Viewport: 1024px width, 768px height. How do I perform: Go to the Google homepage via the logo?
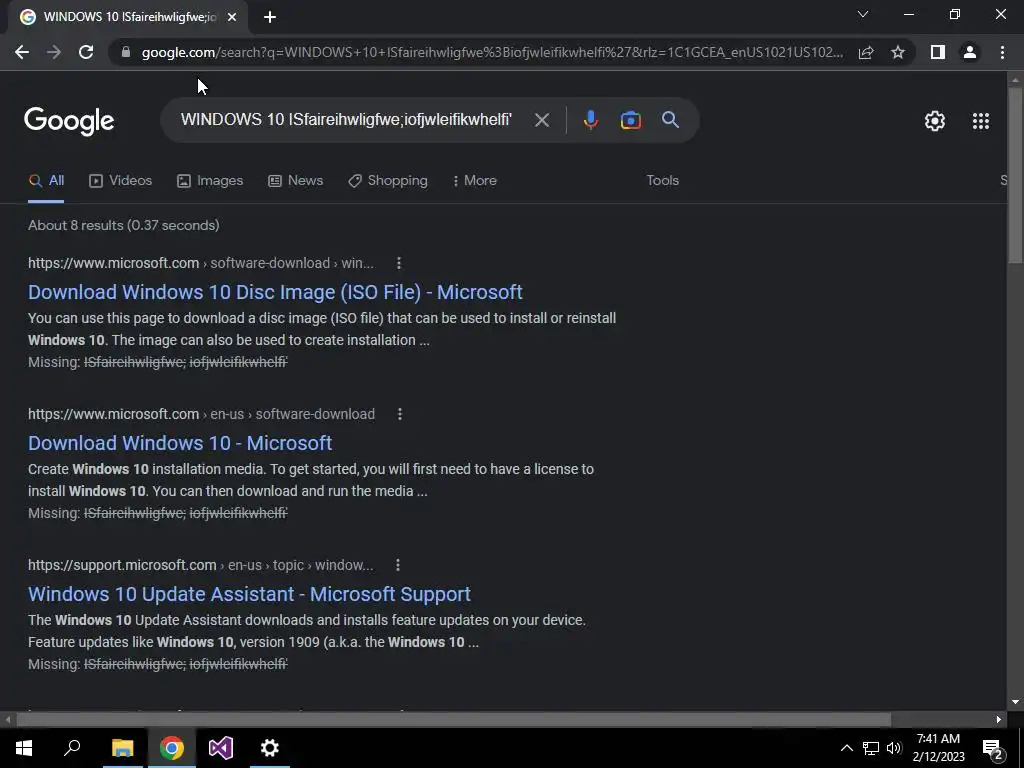(x=69, y=121)
